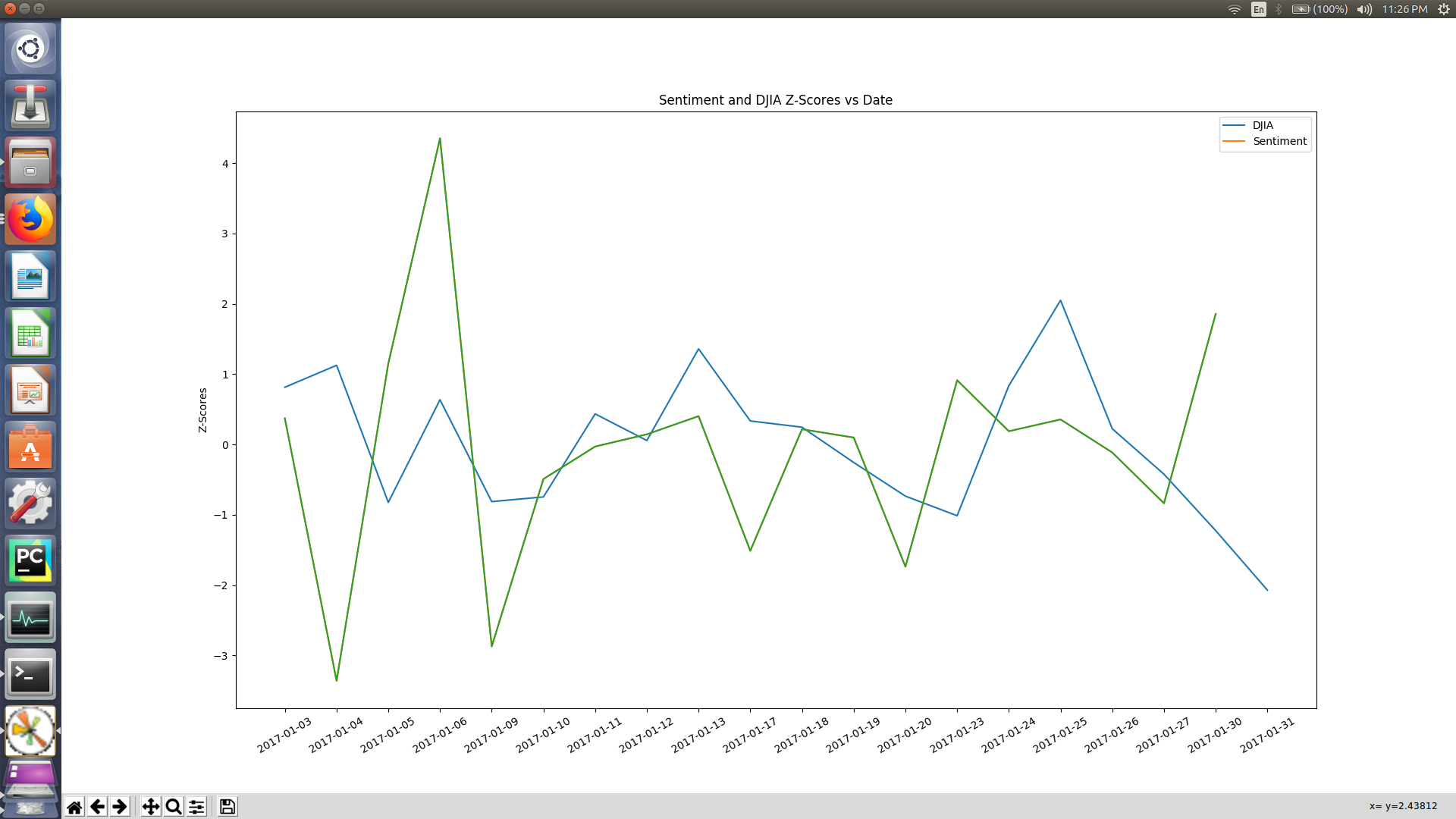Viewport: 1456px width, 819px height.
Task: Save the figure with floppy icon
Action: pos(227,807)
